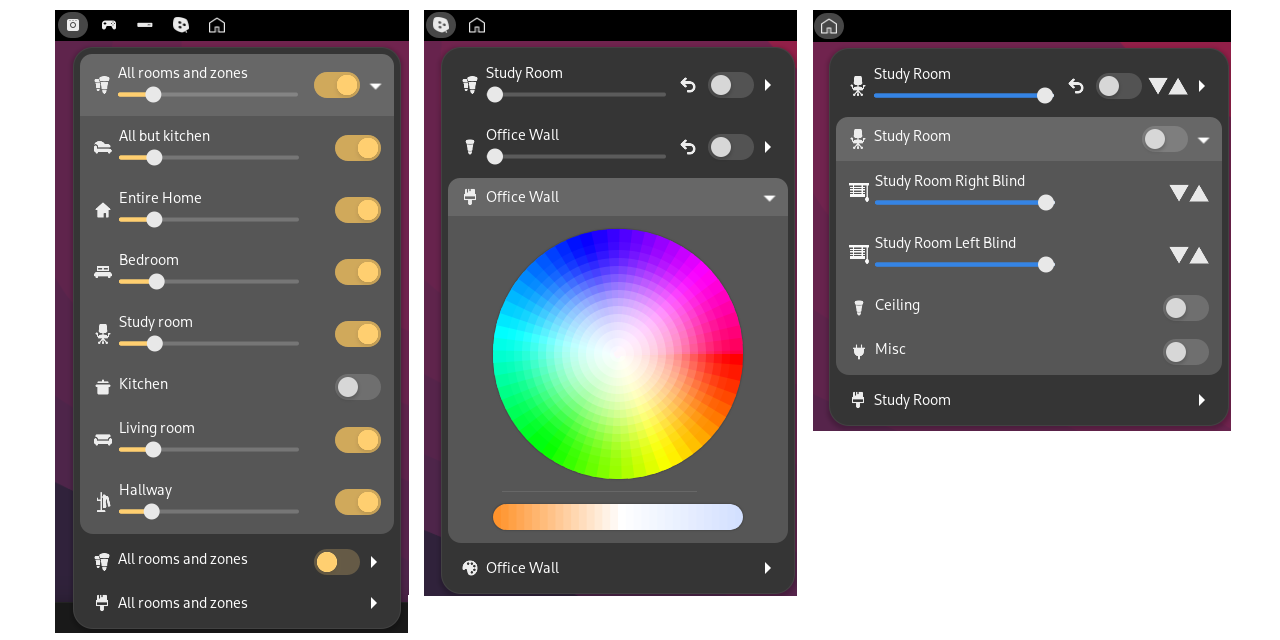Screen dimensions: 1280x640
Task: Click the camera-style icon in the top-left bar
Action: click(x=73, y=25)
